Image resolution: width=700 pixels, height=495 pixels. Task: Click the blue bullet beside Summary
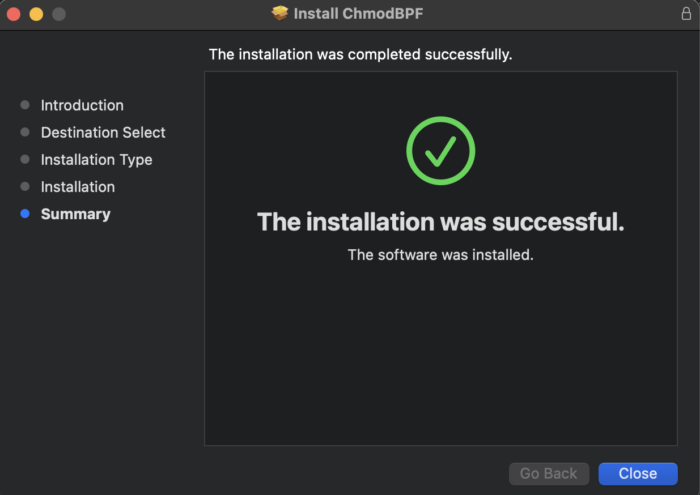pyautogui.click(x=25, y=214)
